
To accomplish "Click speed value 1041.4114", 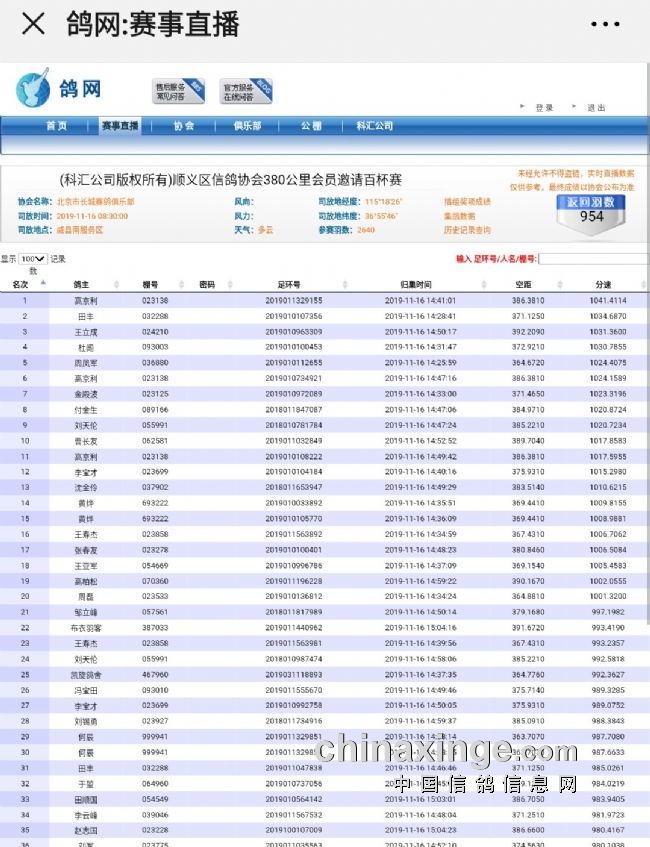I will 608,300.
